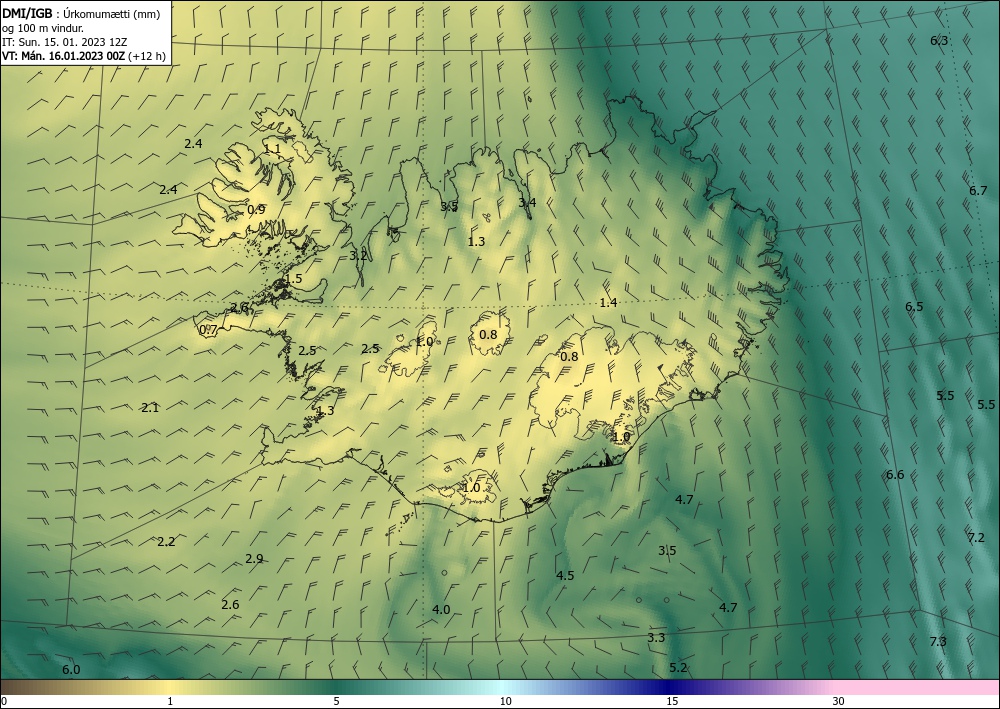Click the 2.1 value on the map
This screenshot has width=1000, height=709.
(150, 408)
